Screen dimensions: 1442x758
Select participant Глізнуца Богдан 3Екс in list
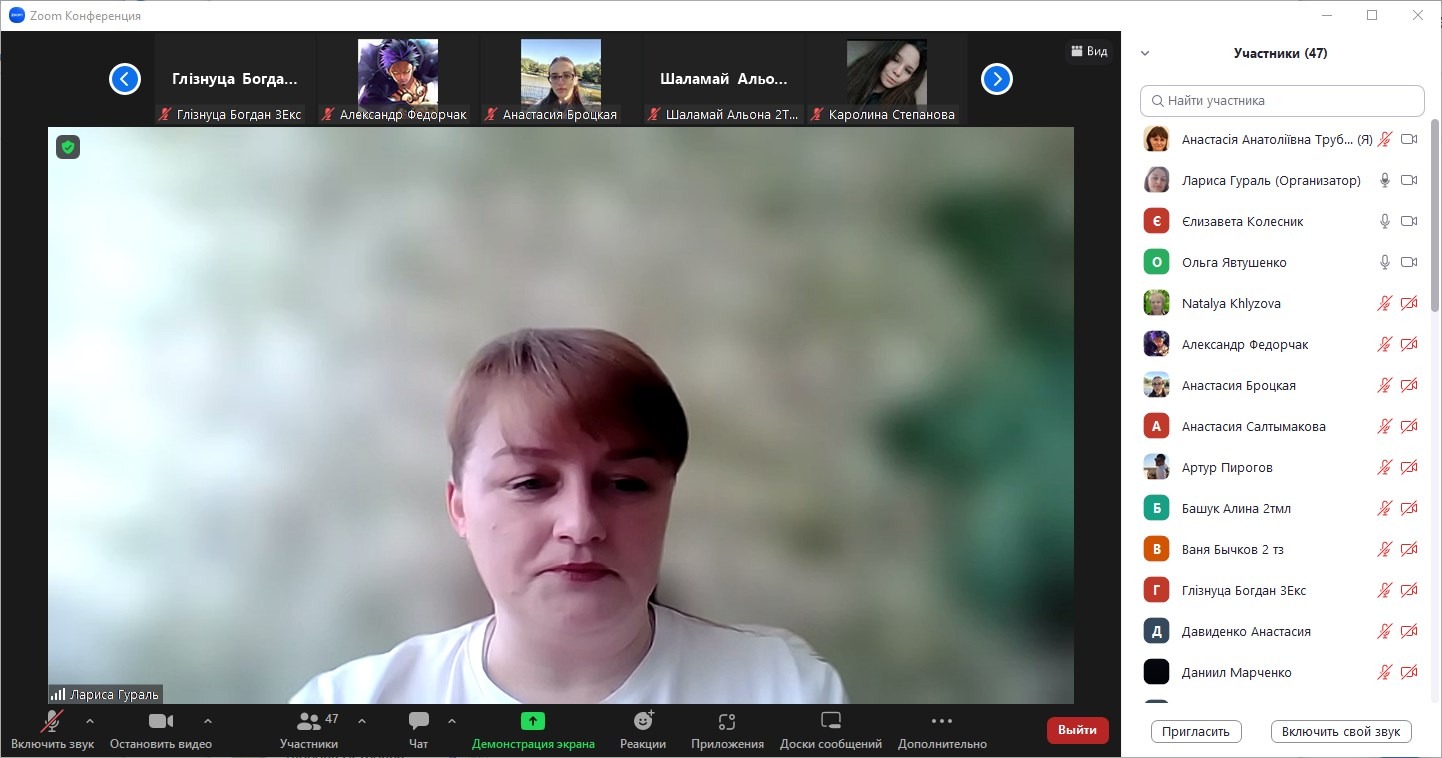[1282, 590]
